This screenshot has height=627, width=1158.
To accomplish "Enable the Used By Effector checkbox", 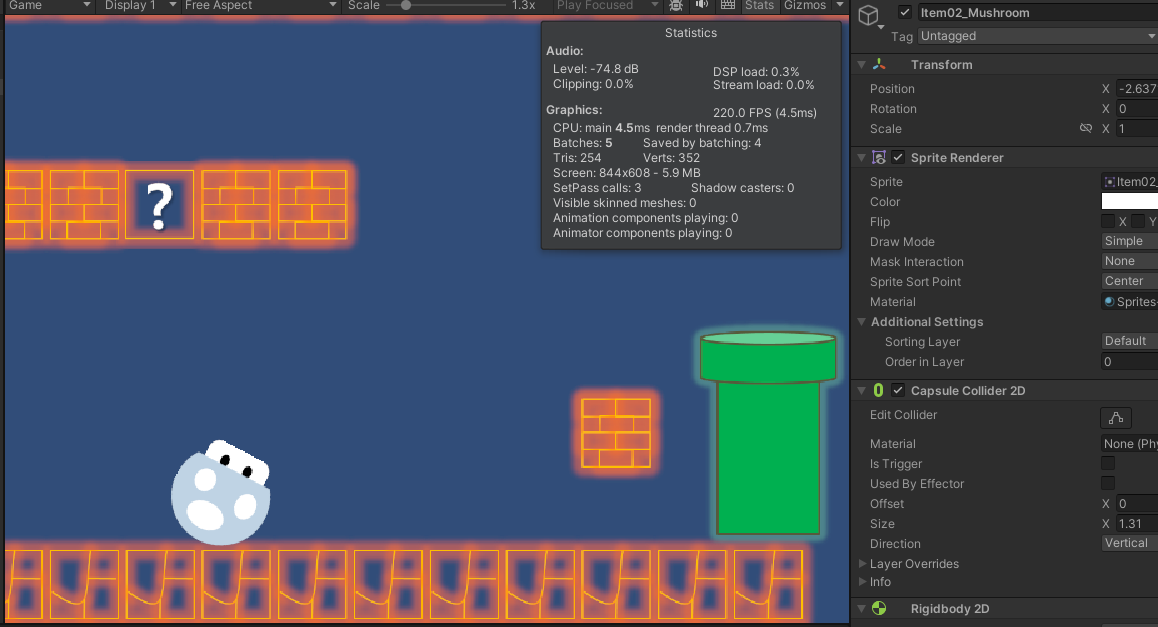I will pyautogui.click(x=1108, y=483).
